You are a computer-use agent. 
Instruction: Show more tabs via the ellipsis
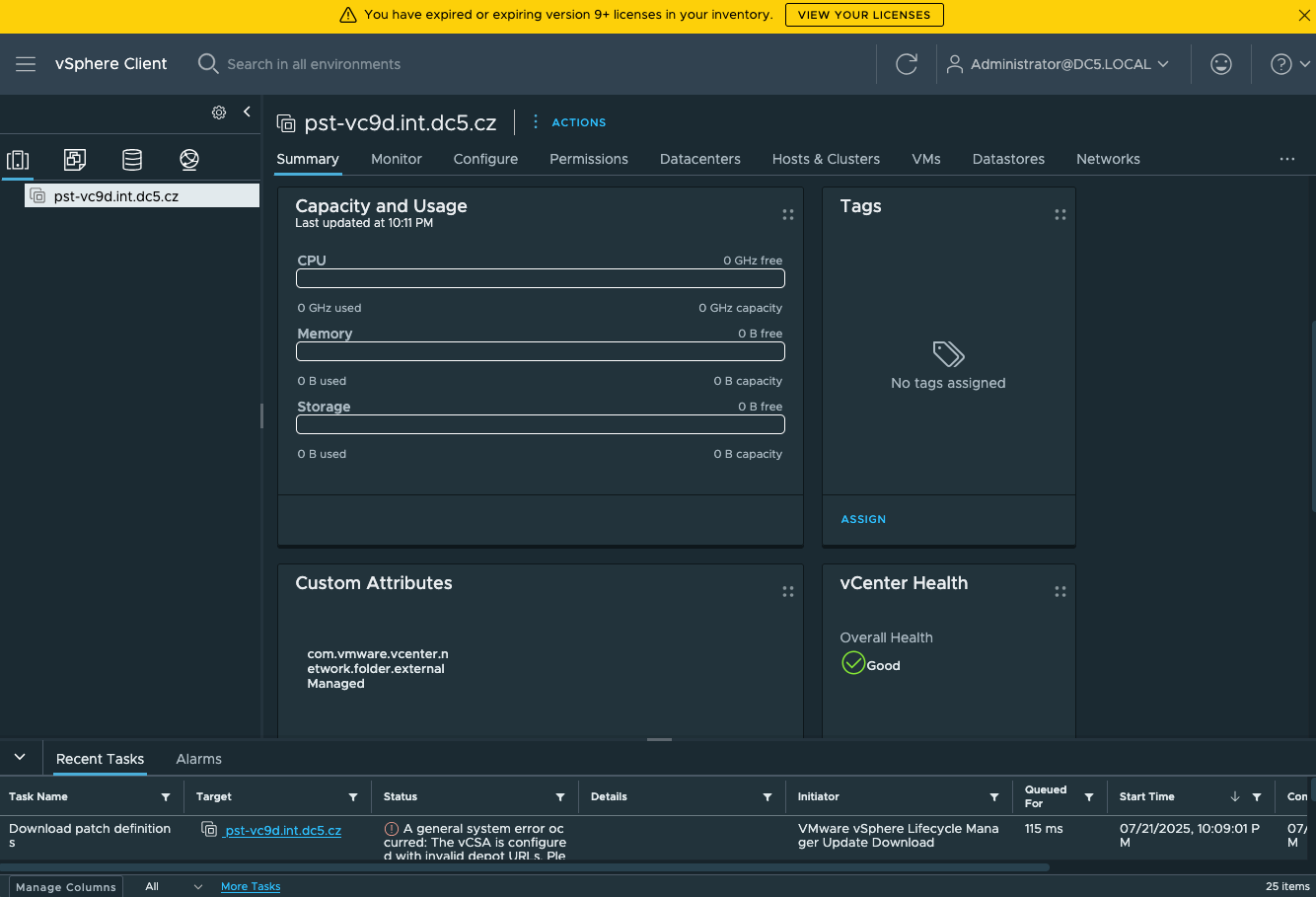click(1287, 159)
